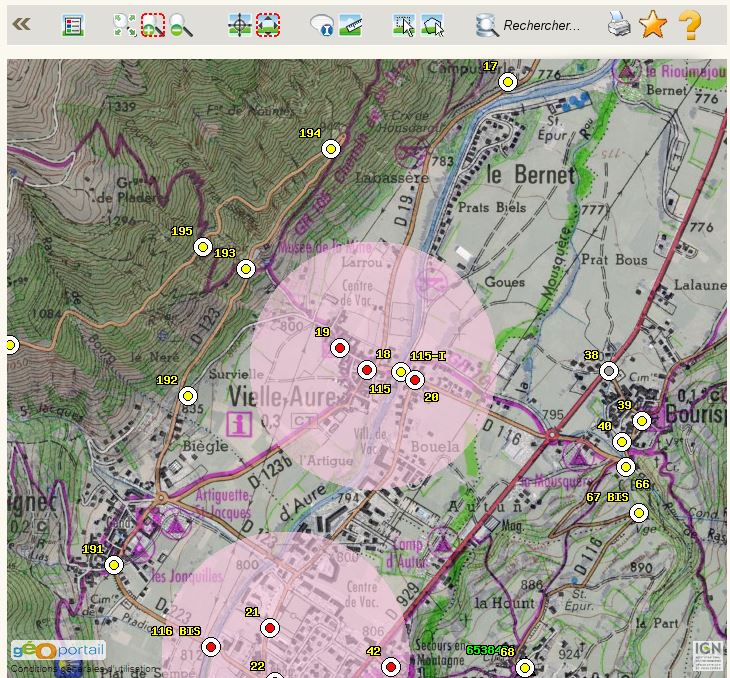
Task: Click the 'le Bernet' map label
Action: pos(531,175)
